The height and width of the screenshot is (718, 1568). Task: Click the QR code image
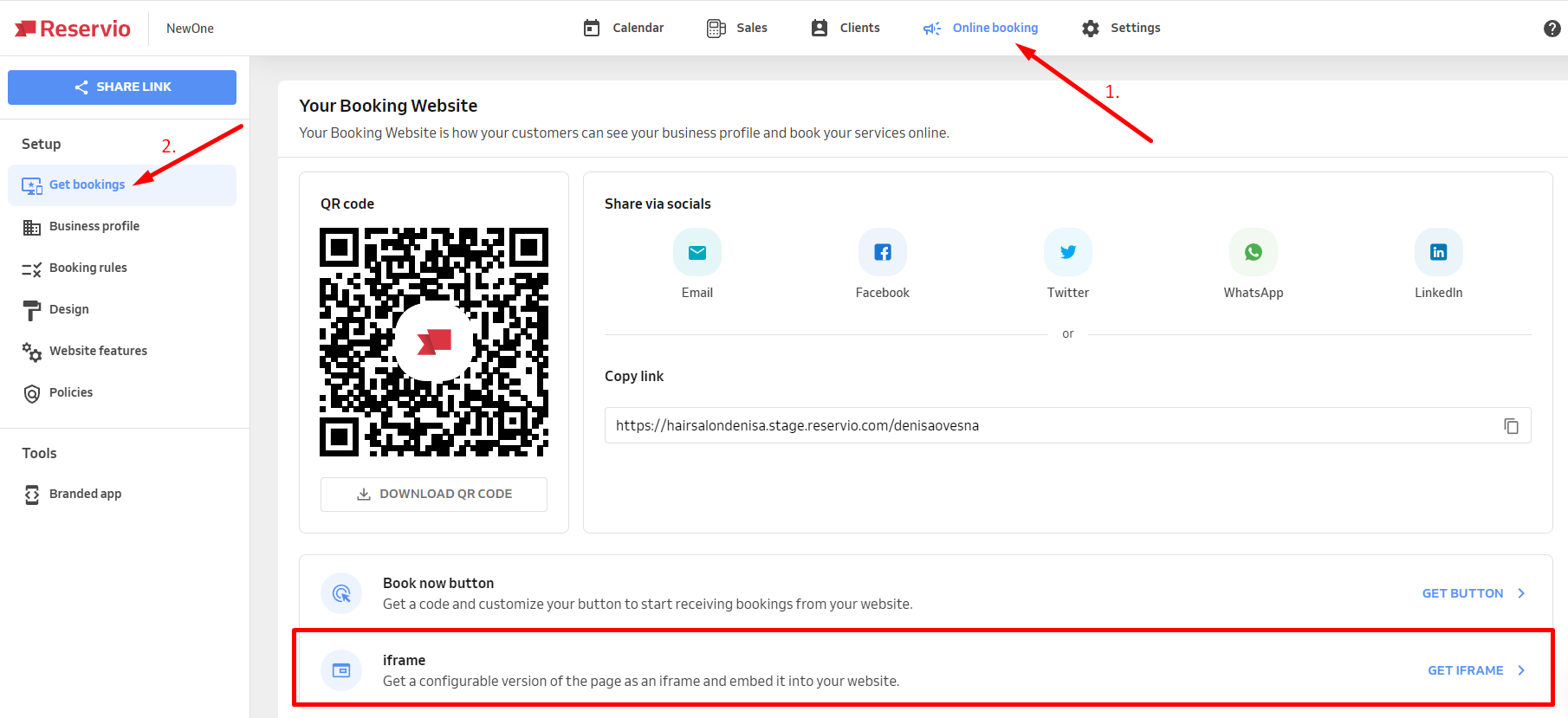coord(434,342)
